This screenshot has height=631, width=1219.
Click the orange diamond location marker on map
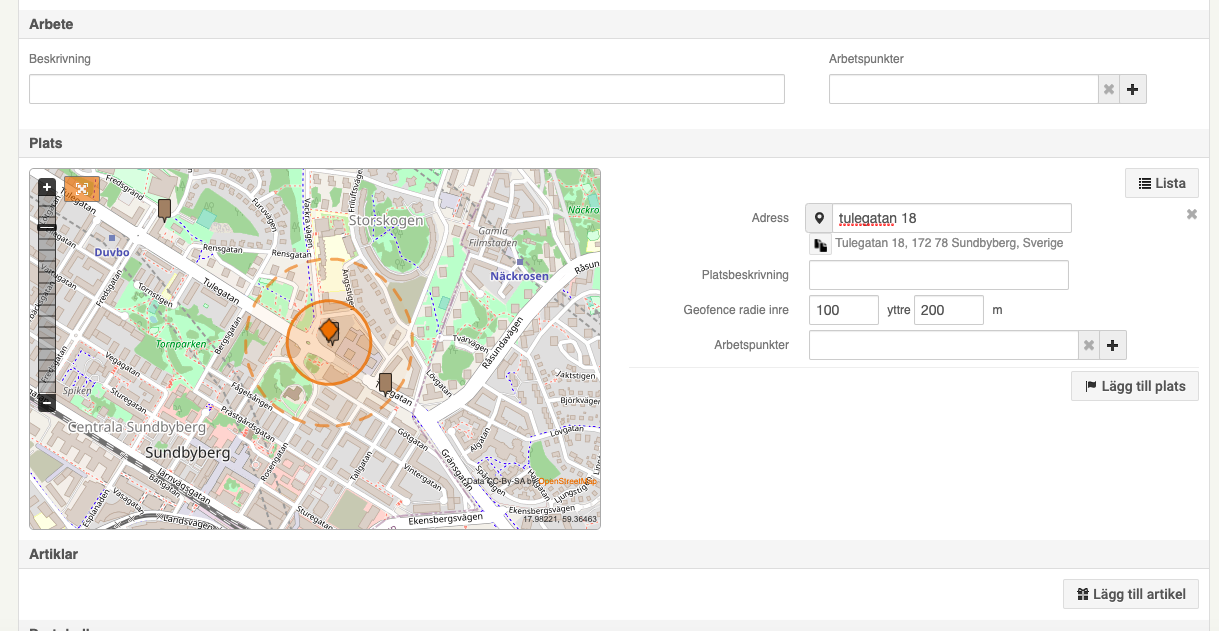pos(328,330)
